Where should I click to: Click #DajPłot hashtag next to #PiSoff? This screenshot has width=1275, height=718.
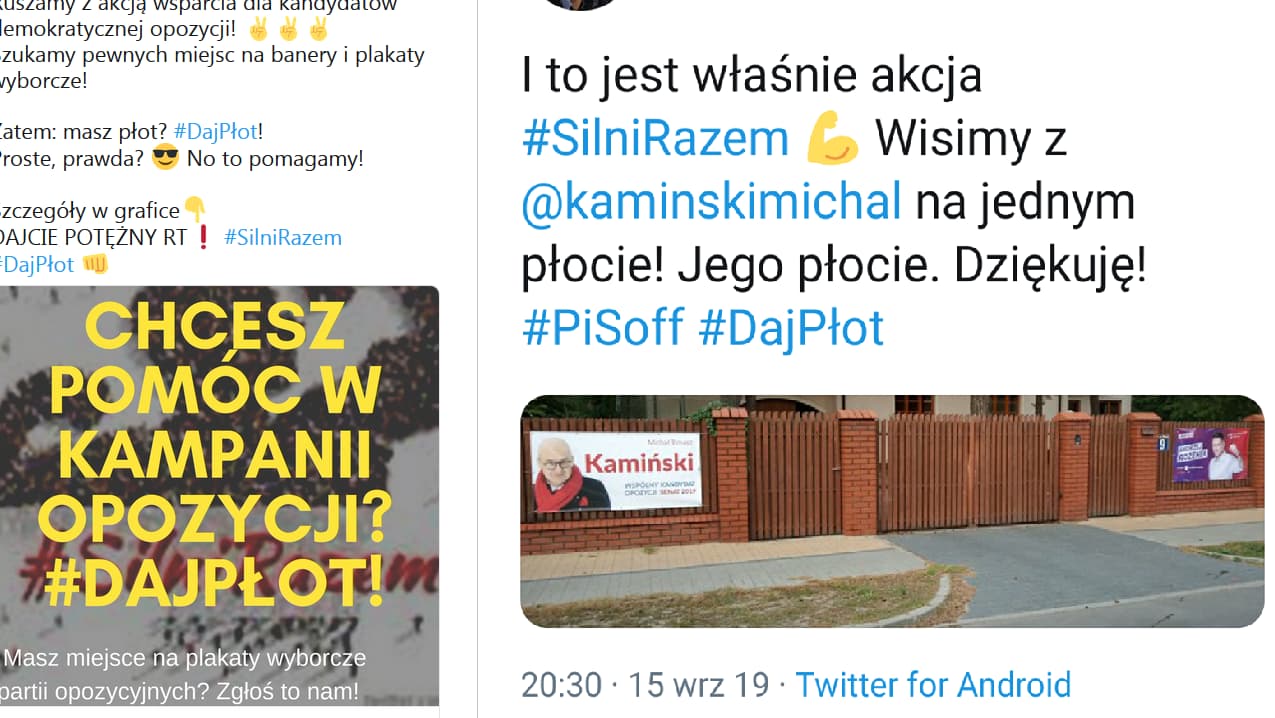coord(791,328)
